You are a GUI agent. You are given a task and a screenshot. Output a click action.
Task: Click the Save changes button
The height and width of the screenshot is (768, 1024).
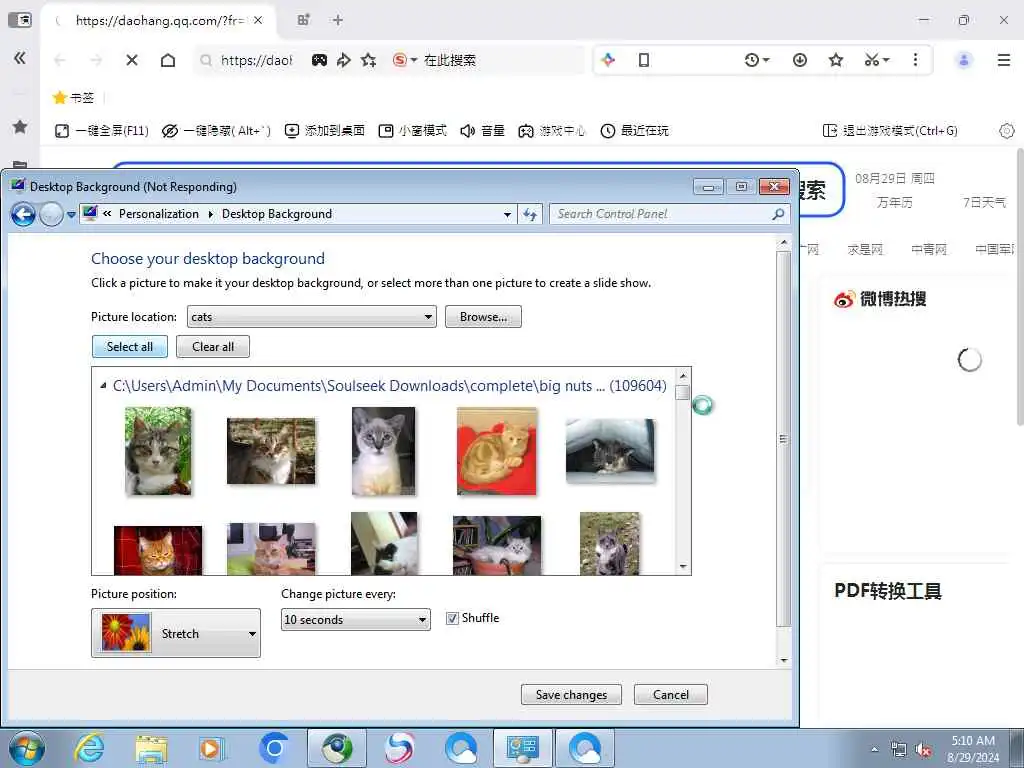(571, 695)
